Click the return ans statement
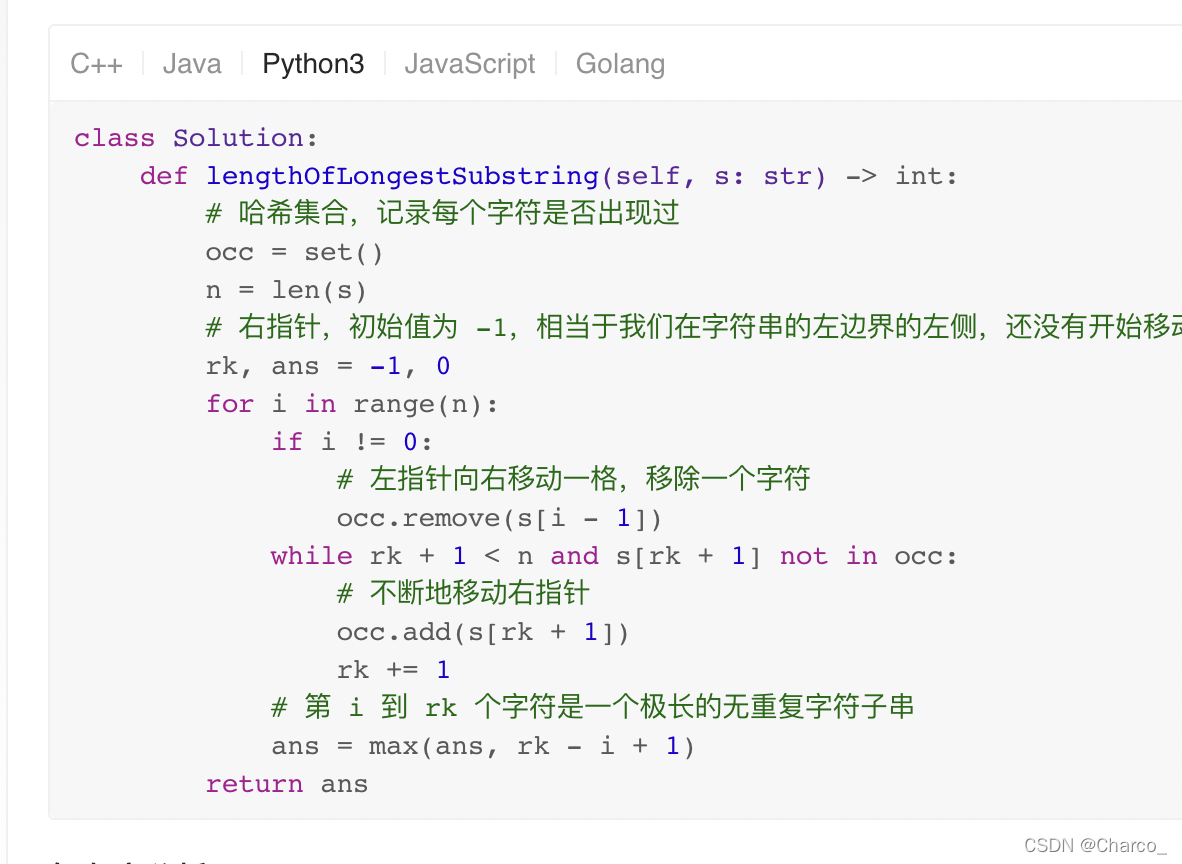 point(288,784)
